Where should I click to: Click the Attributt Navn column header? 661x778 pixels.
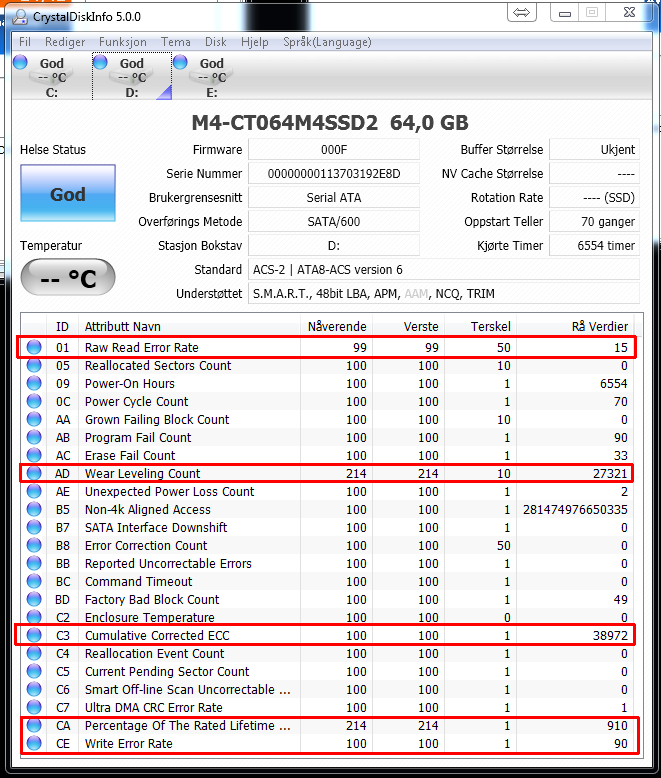190,326
